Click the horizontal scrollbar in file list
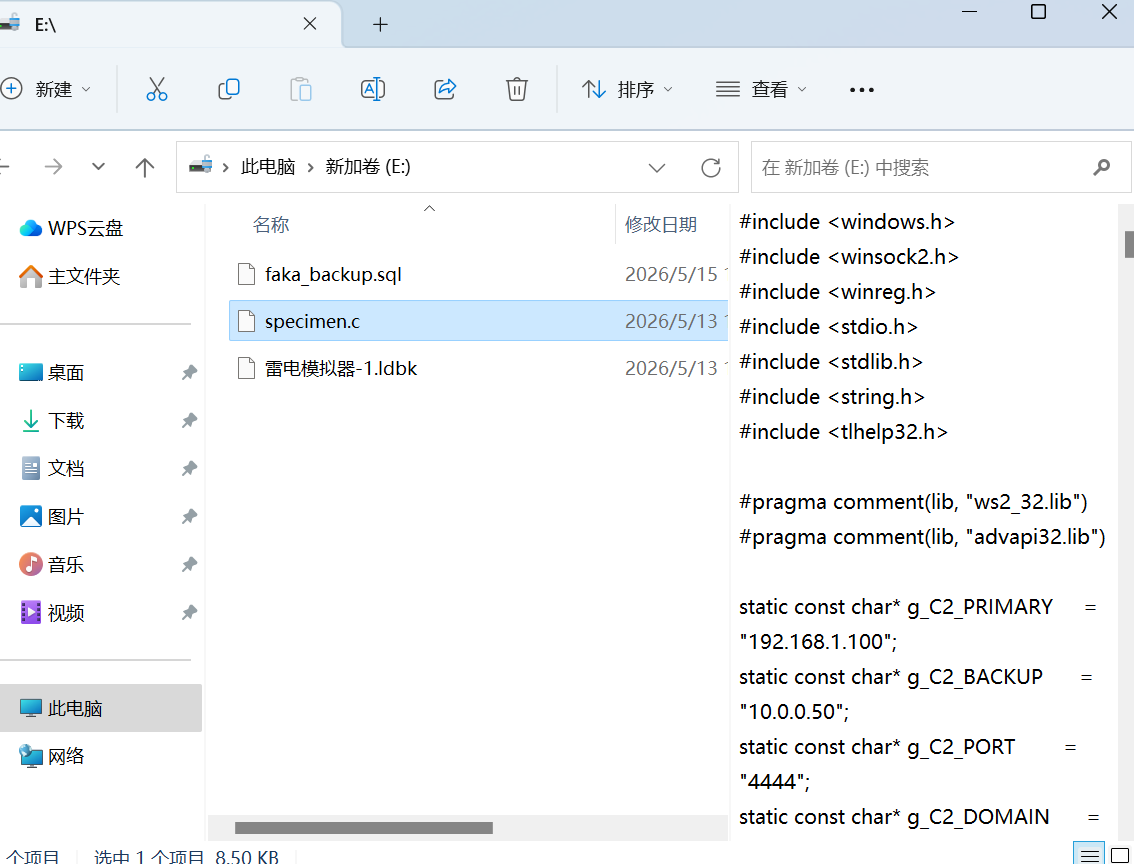Image resolution: width=1134 pixels, height=864 pixels. point(364,827)
